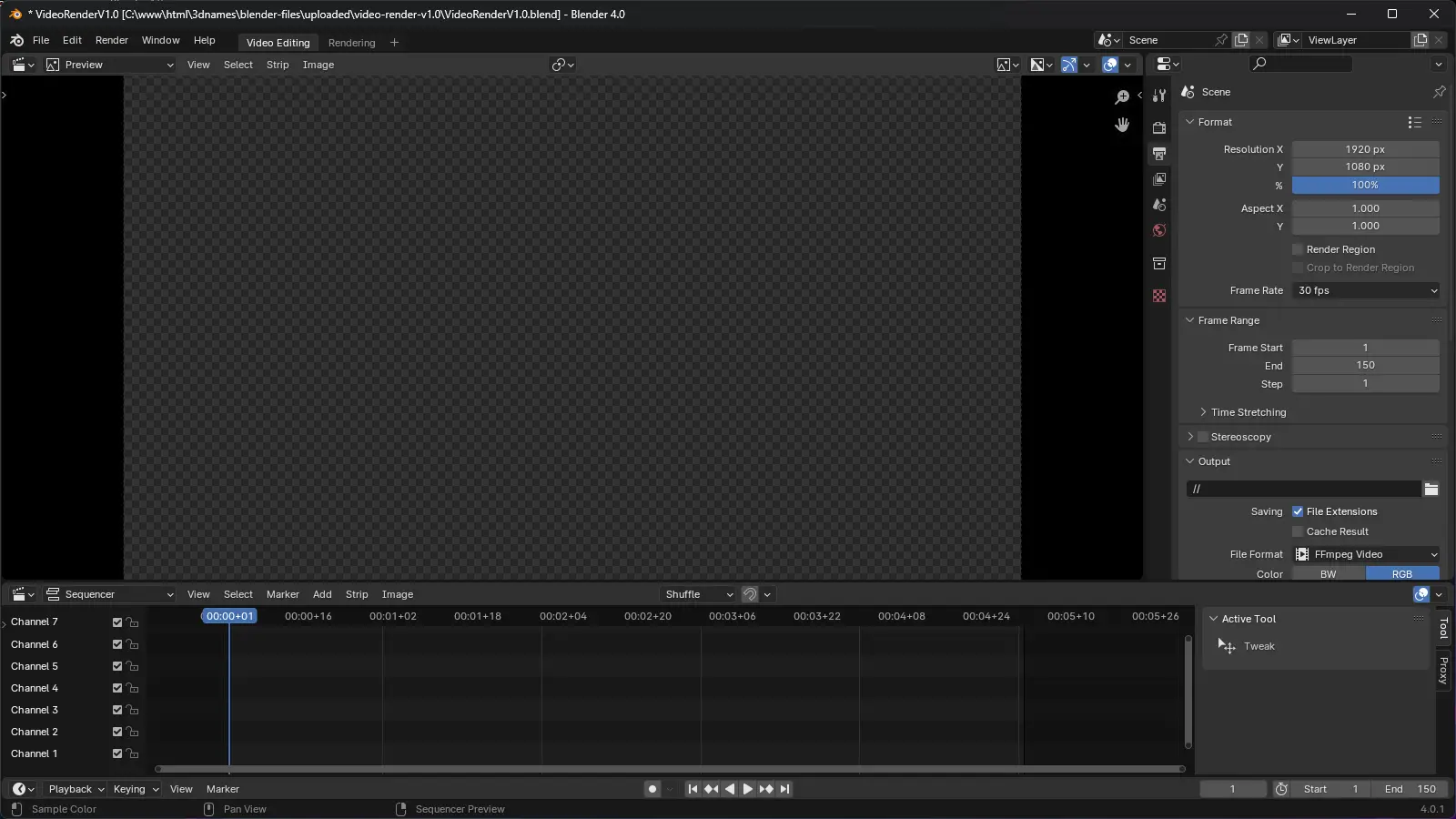Click the output path input field
The width and height of the screenshot is (1456, 819).
(1303, 489)
